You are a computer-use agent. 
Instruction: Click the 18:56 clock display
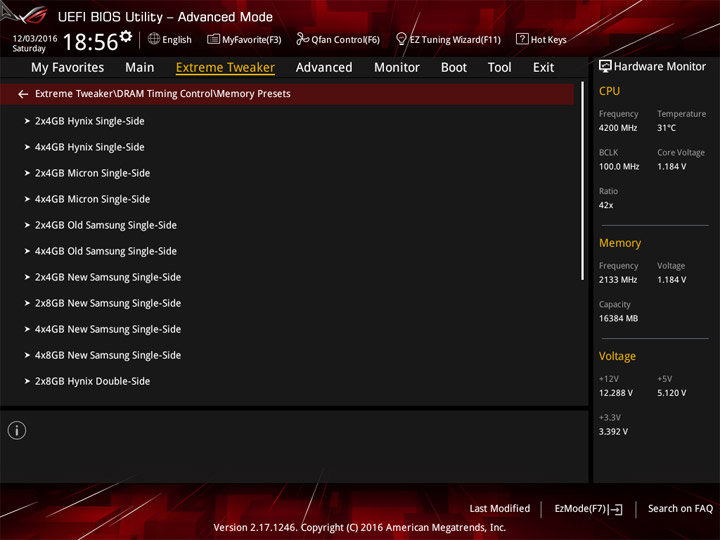pos(90,42)
